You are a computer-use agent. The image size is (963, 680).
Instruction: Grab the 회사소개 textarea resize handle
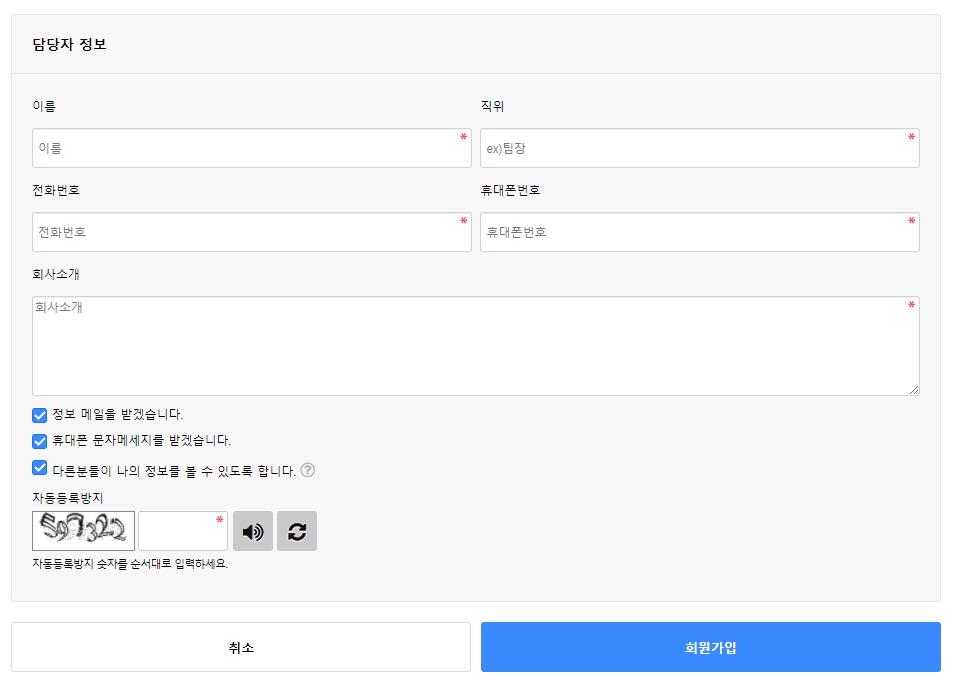tap(914, 390)
